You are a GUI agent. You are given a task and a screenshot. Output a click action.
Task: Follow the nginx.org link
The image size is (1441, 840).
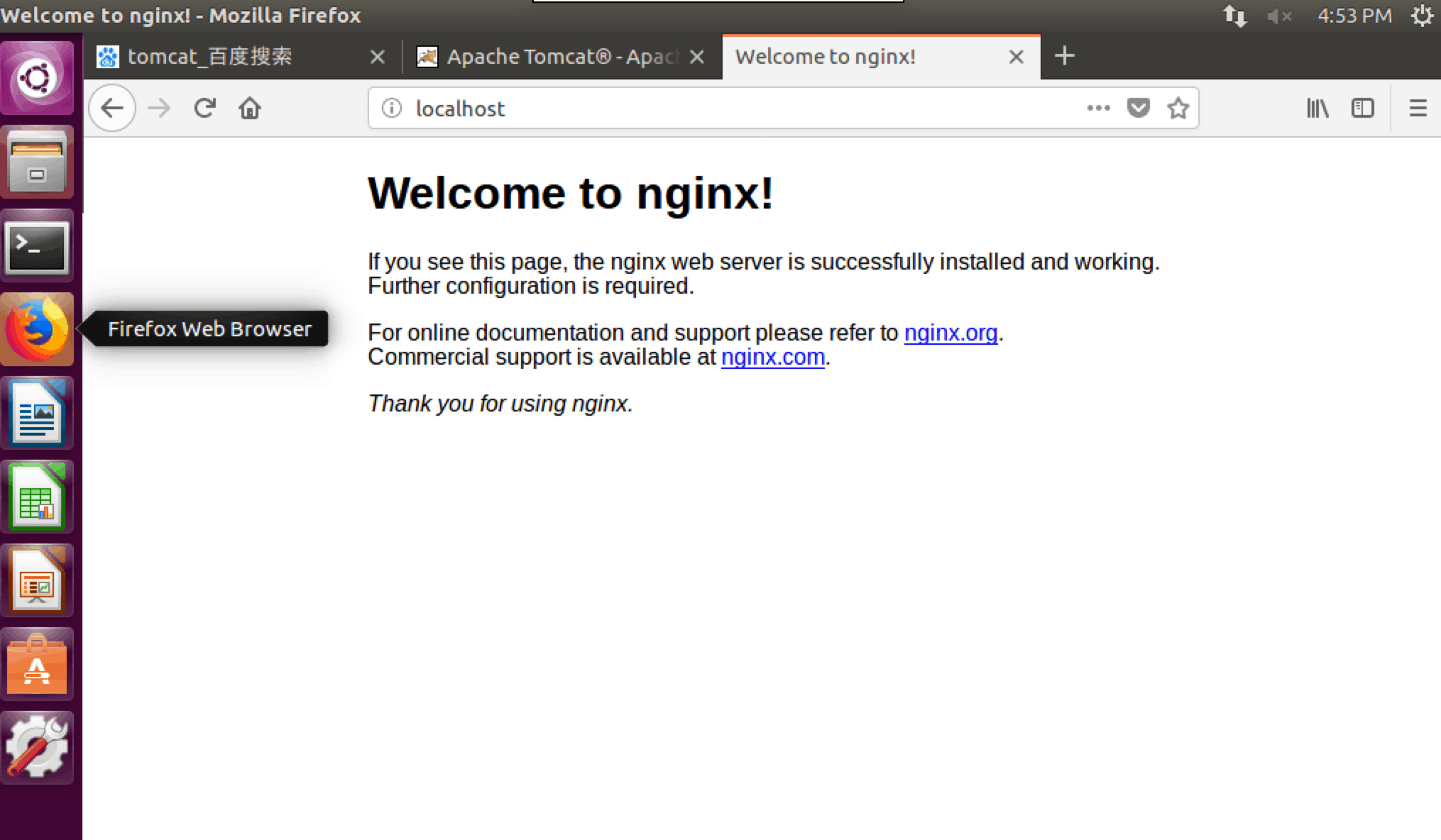point(950,333)
